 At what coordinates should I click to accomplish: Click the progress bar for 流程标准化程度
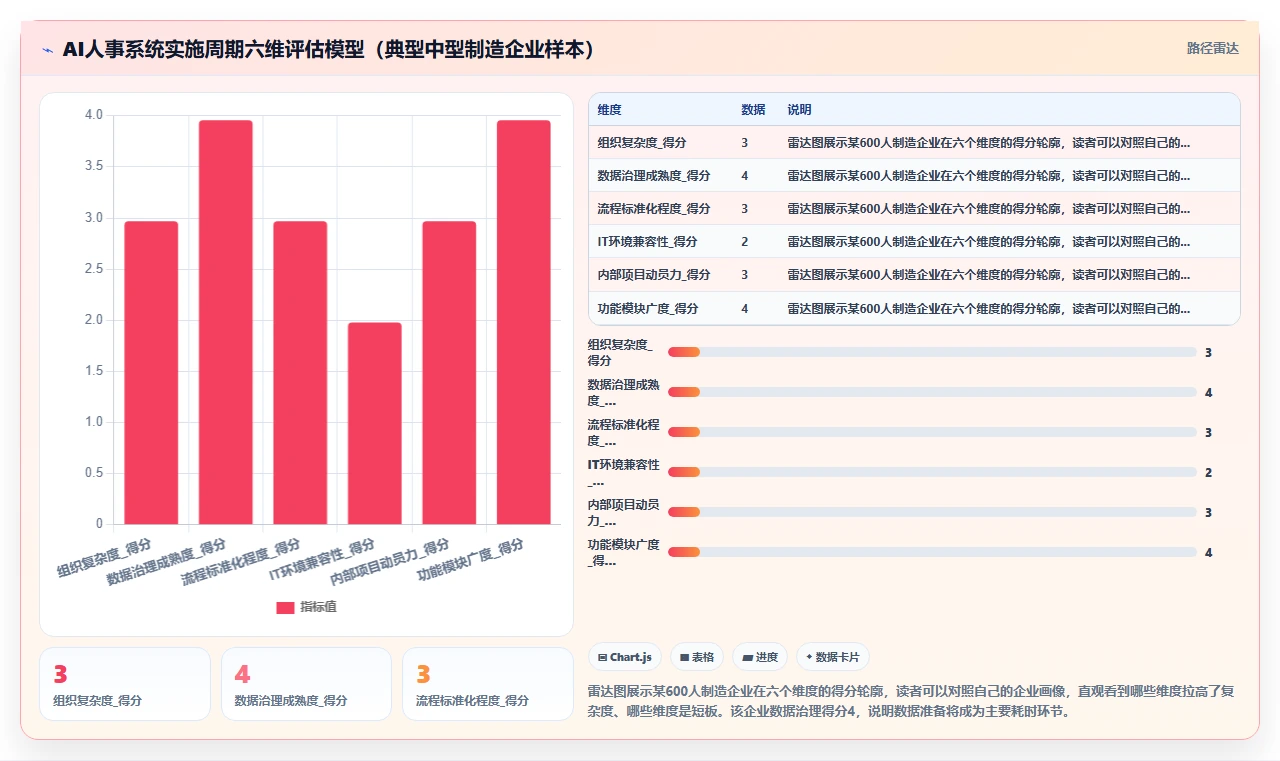pyautogui.click(x=932, y=432)
